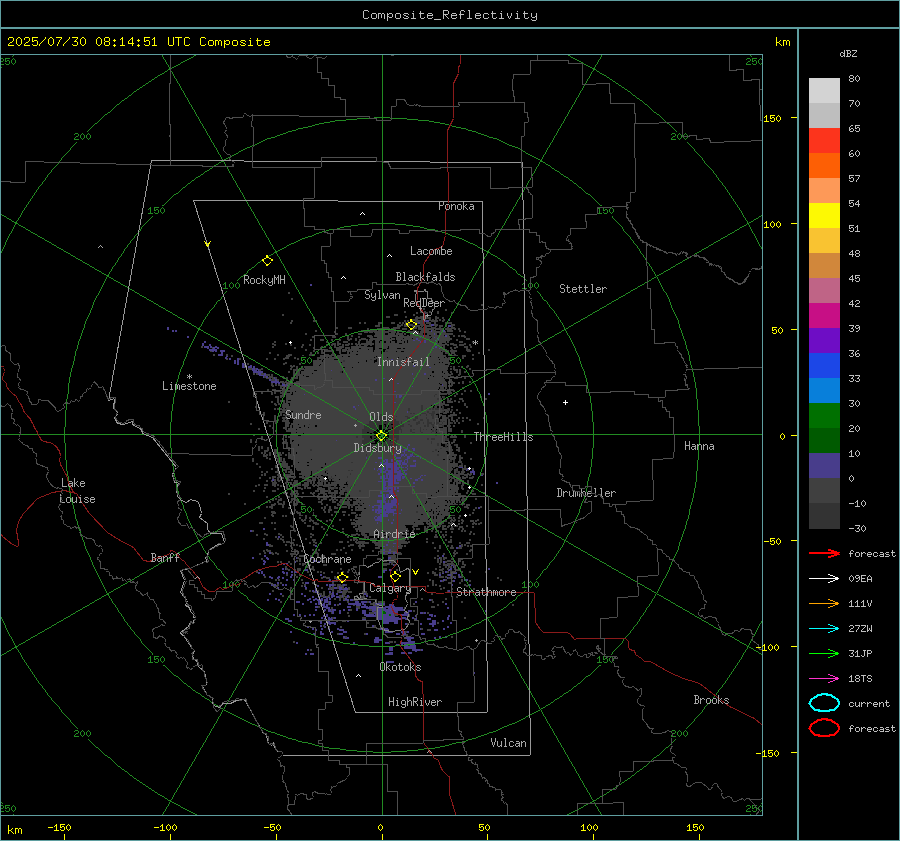Click the green 30 dBZ color swatch
Image resolution: width=900 pixels, height=841 pixels.
[824, 415]
